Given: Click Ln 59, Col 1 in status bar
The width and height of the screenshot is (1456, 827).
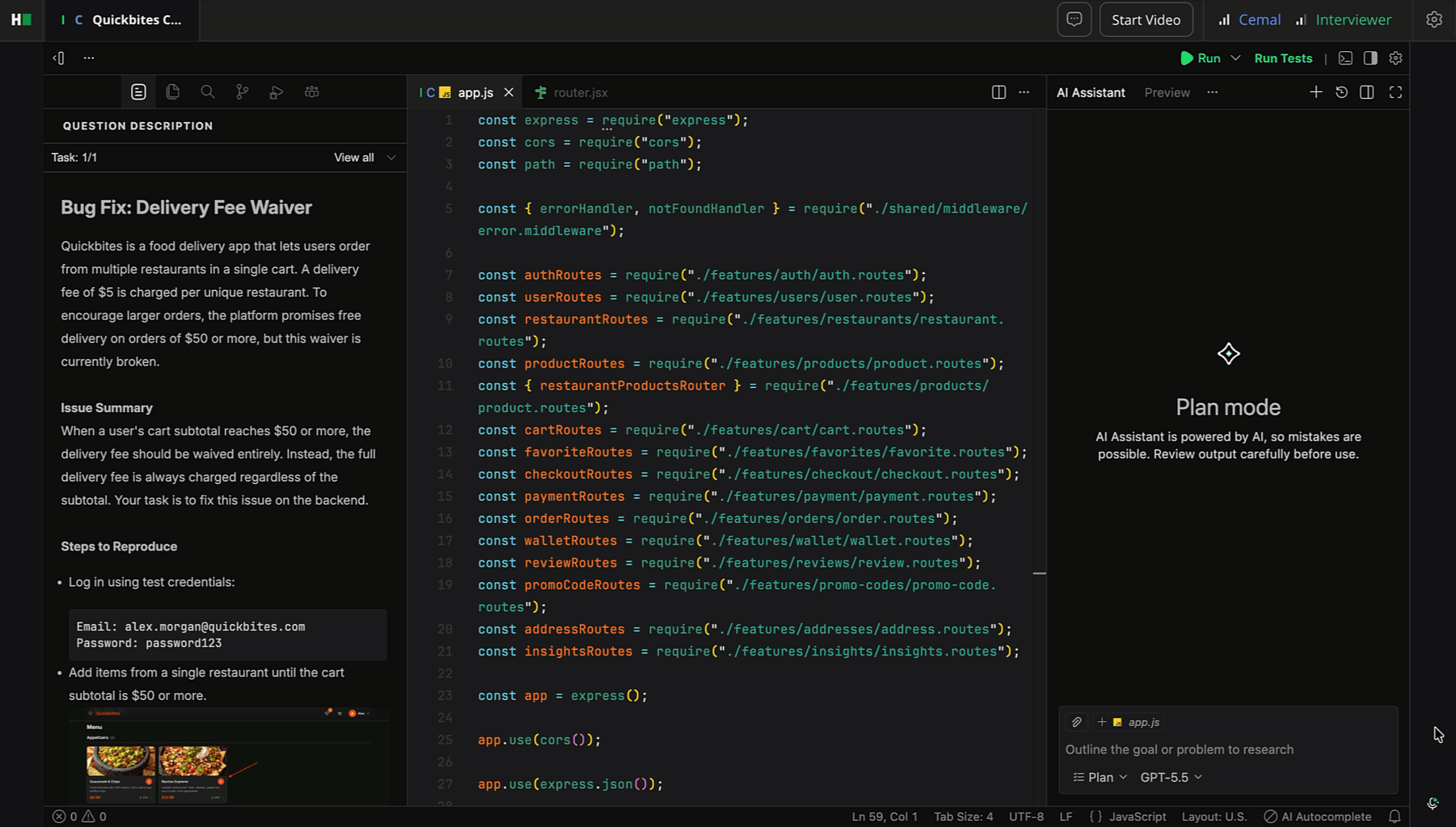Looking at the screenshot, I should [885, 817].
